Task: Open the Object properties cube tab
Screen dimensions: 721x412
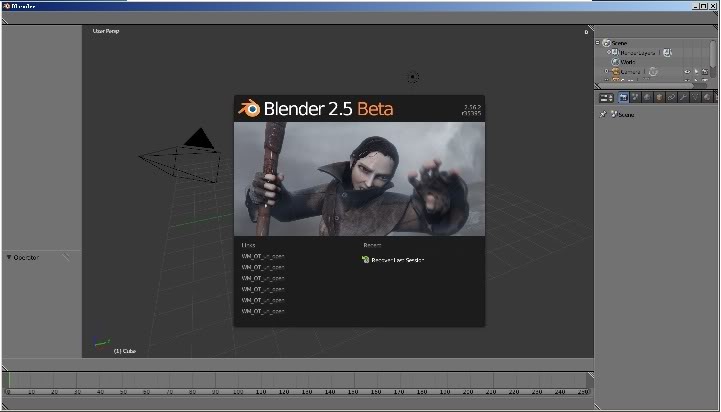Action: click(x=659, y=97)
